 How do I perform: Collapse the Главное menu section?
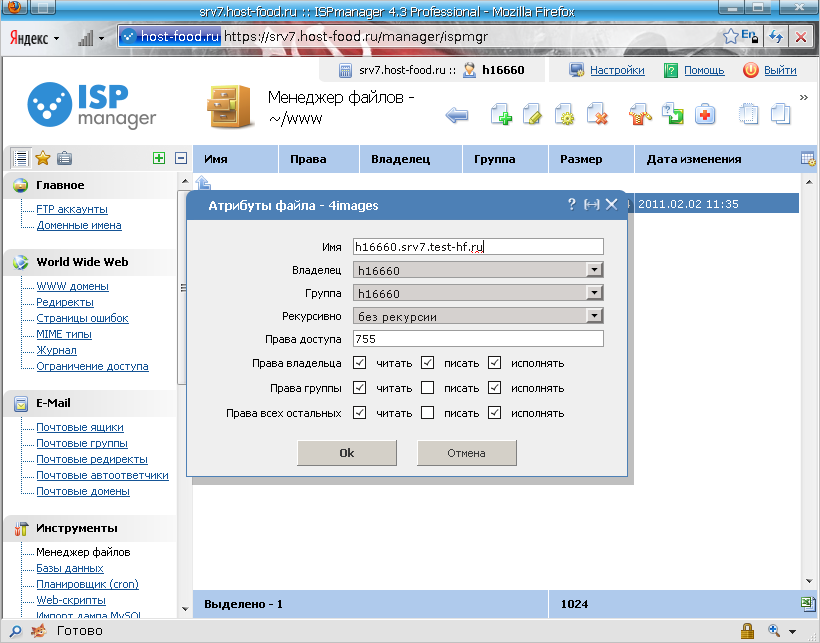coord(90,185)
